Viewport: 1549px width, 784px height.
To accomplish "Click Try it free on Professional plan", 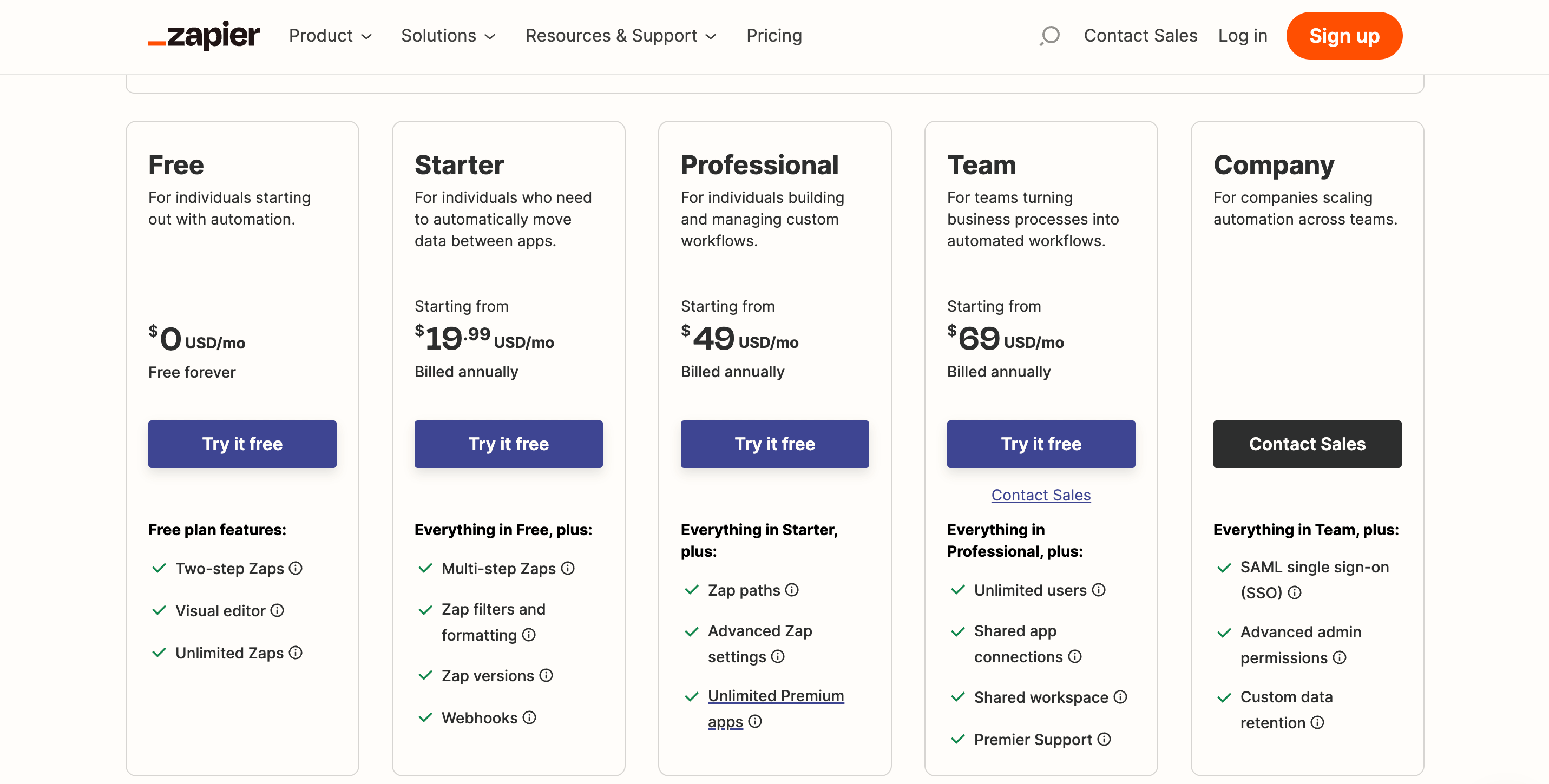I will coord(774,444).
